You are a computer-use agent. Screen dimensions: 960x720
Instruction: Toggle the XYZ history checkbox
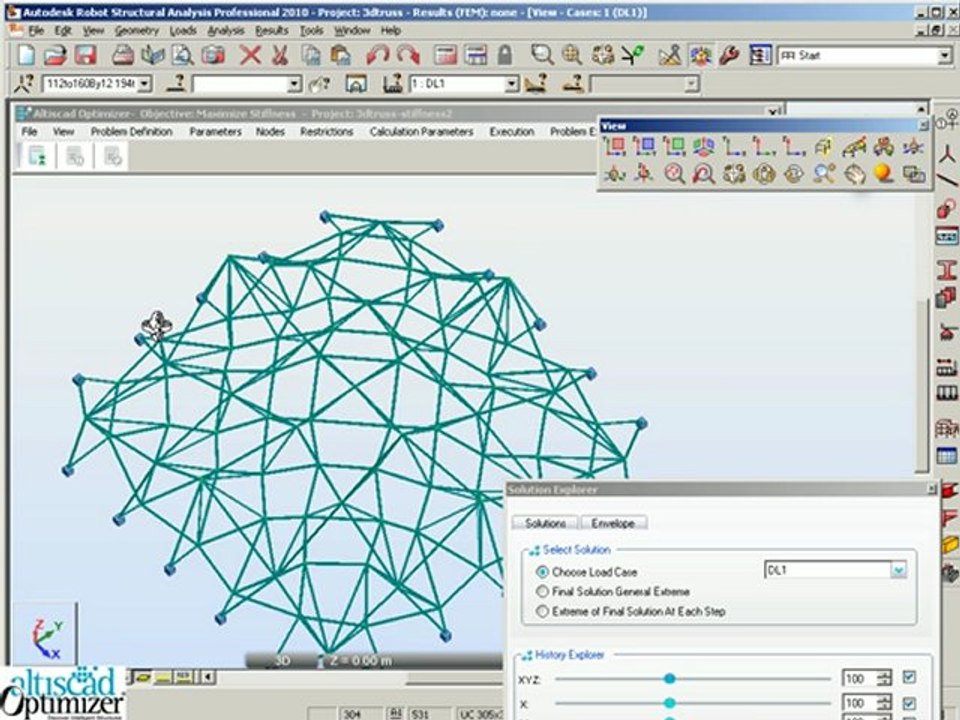click(909, 677)
